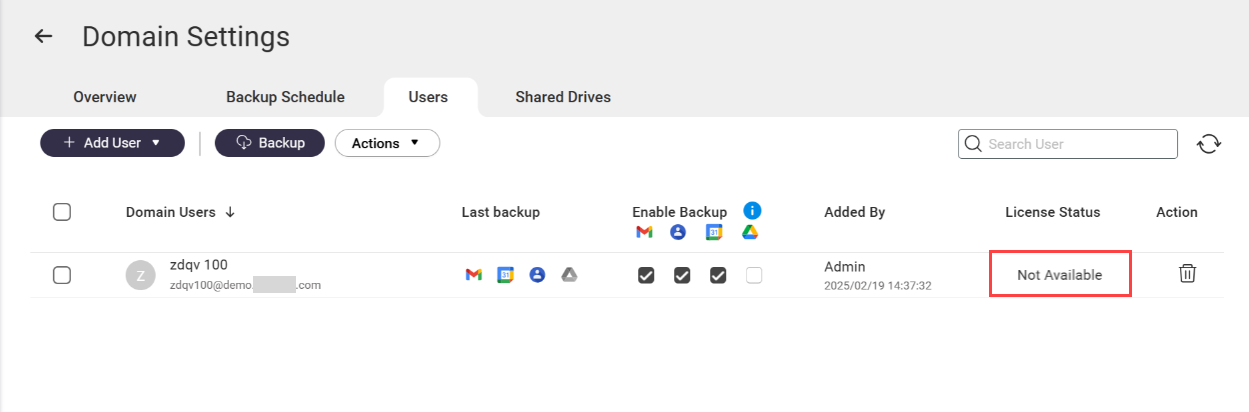Click the refresh user list icon
The width and height of the screenshot is (1249, 412).
click(1209, 144)
